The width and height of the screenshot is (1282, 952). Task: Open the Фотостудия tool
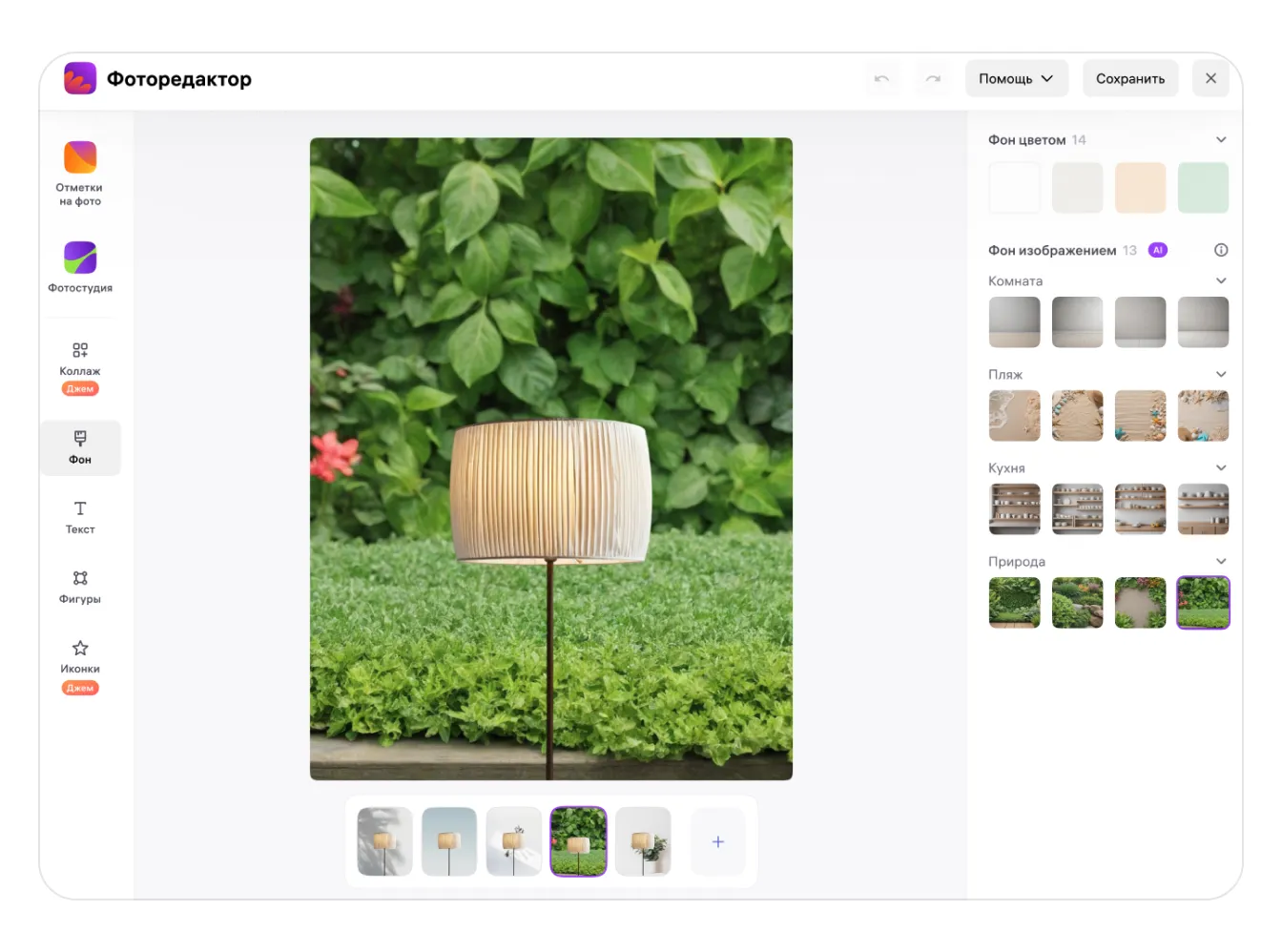pos(80,266)
